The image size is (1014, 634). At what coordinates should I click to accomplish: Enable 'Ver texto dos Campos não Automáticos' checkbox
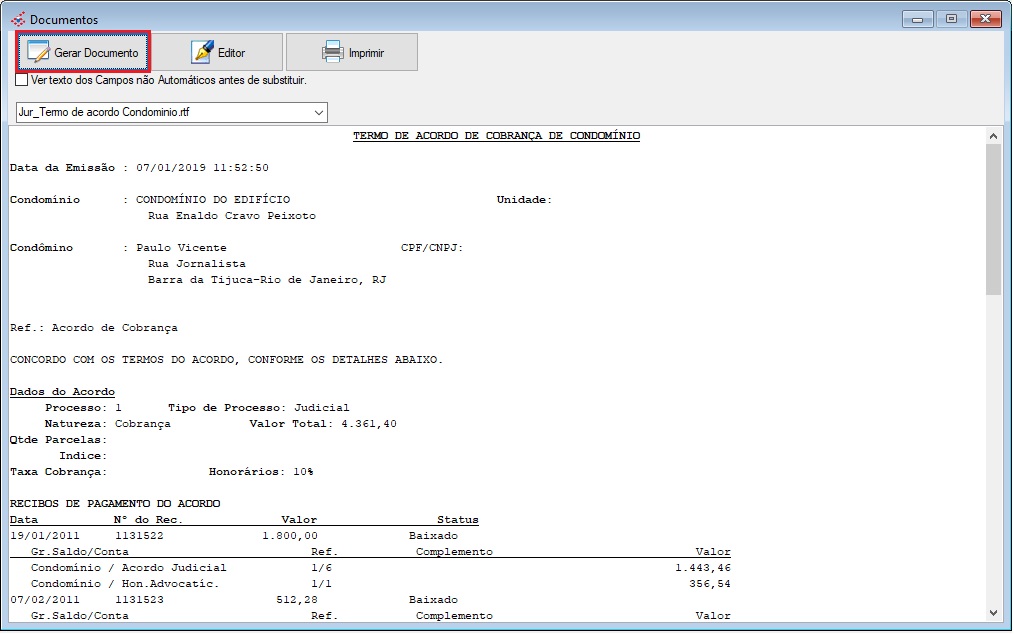pyautogui.click(x=22, y=80)
